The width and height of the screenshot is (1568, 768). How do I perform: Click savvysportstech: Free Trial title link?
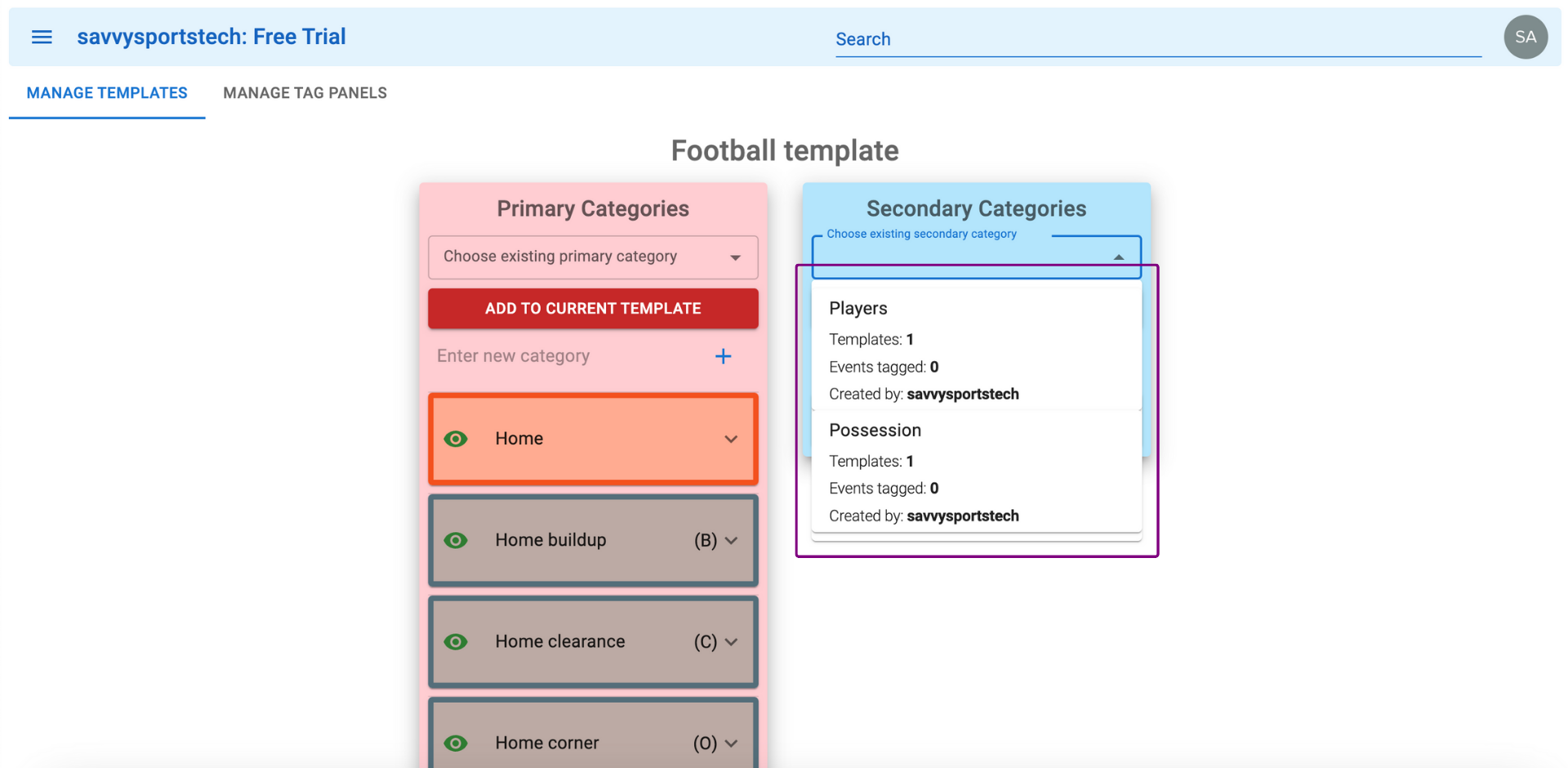212,37
